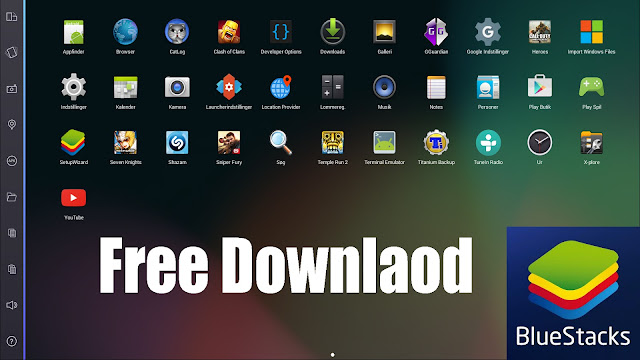Launch the X-plore file manager
The image size is (640, 360).
591,142
